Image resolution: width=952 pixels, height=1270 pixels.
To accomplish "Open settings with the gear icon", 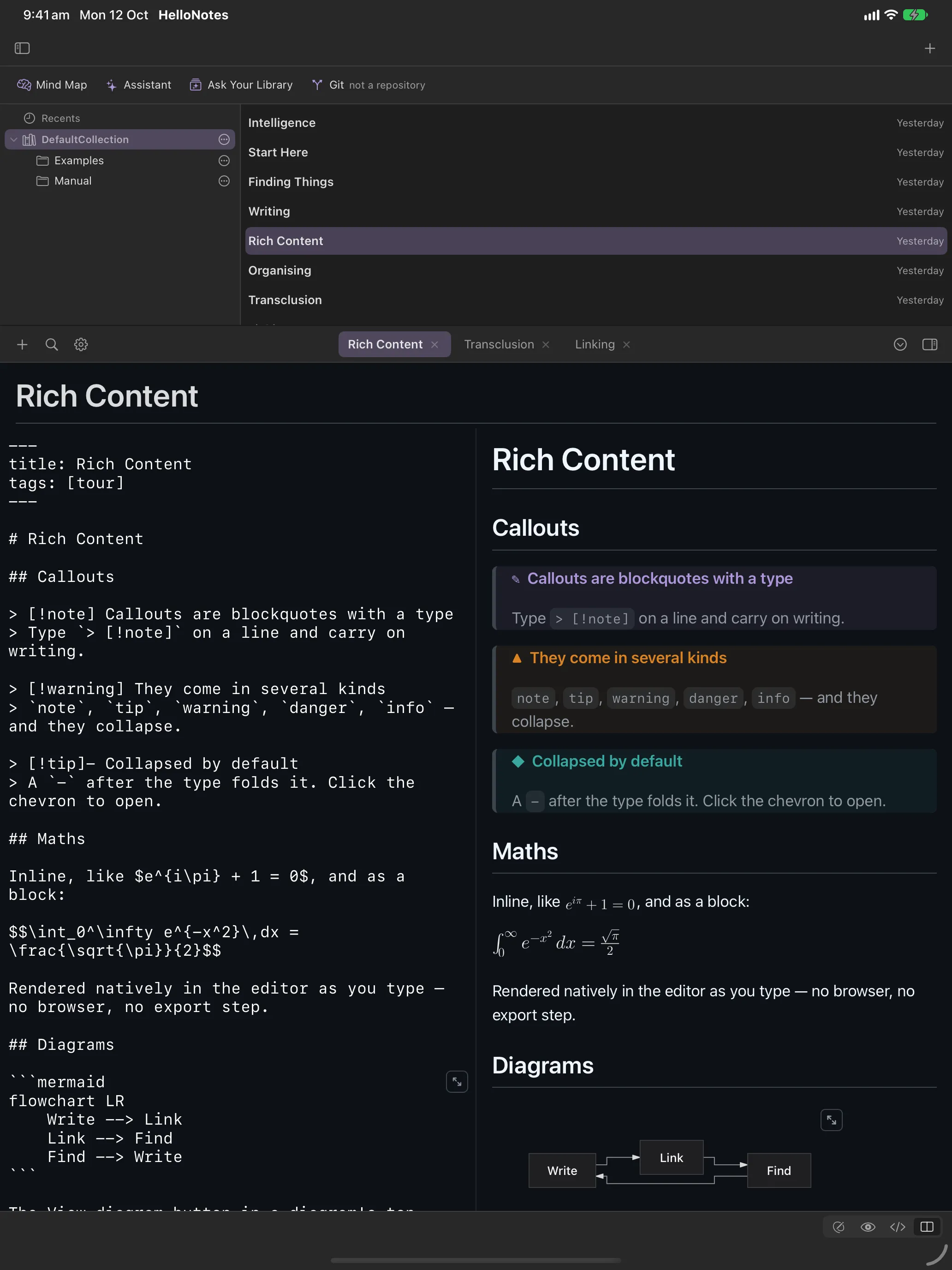I will point(81,344).
